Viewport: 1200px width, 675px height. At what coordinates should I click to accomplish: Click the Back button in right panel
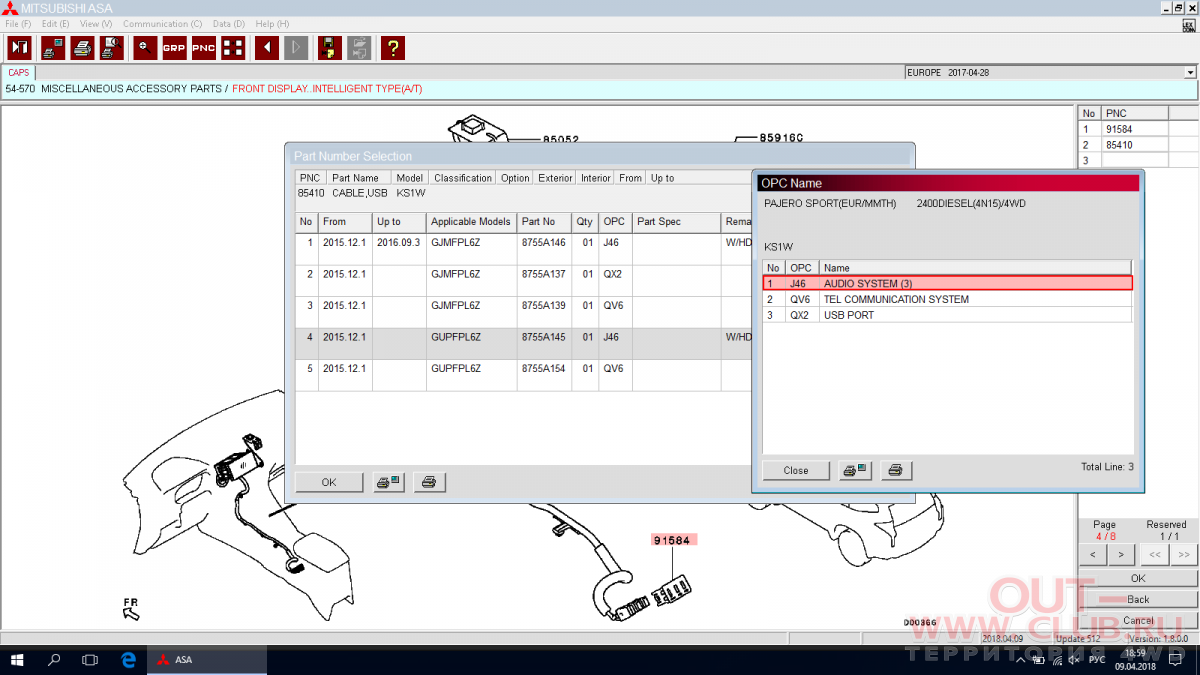1138,599
